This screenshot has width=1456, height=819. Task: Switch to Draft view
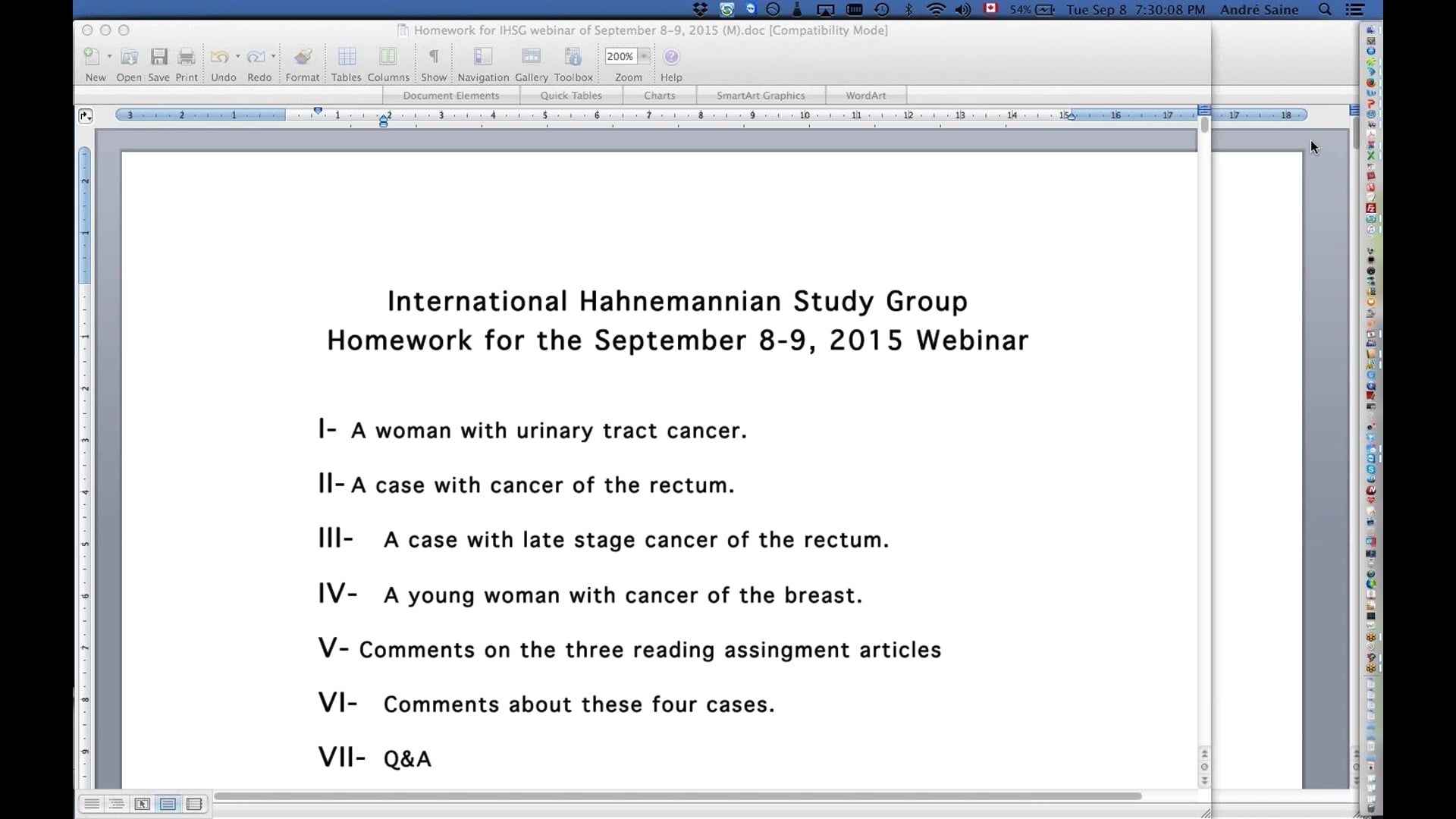pos(91,804)
